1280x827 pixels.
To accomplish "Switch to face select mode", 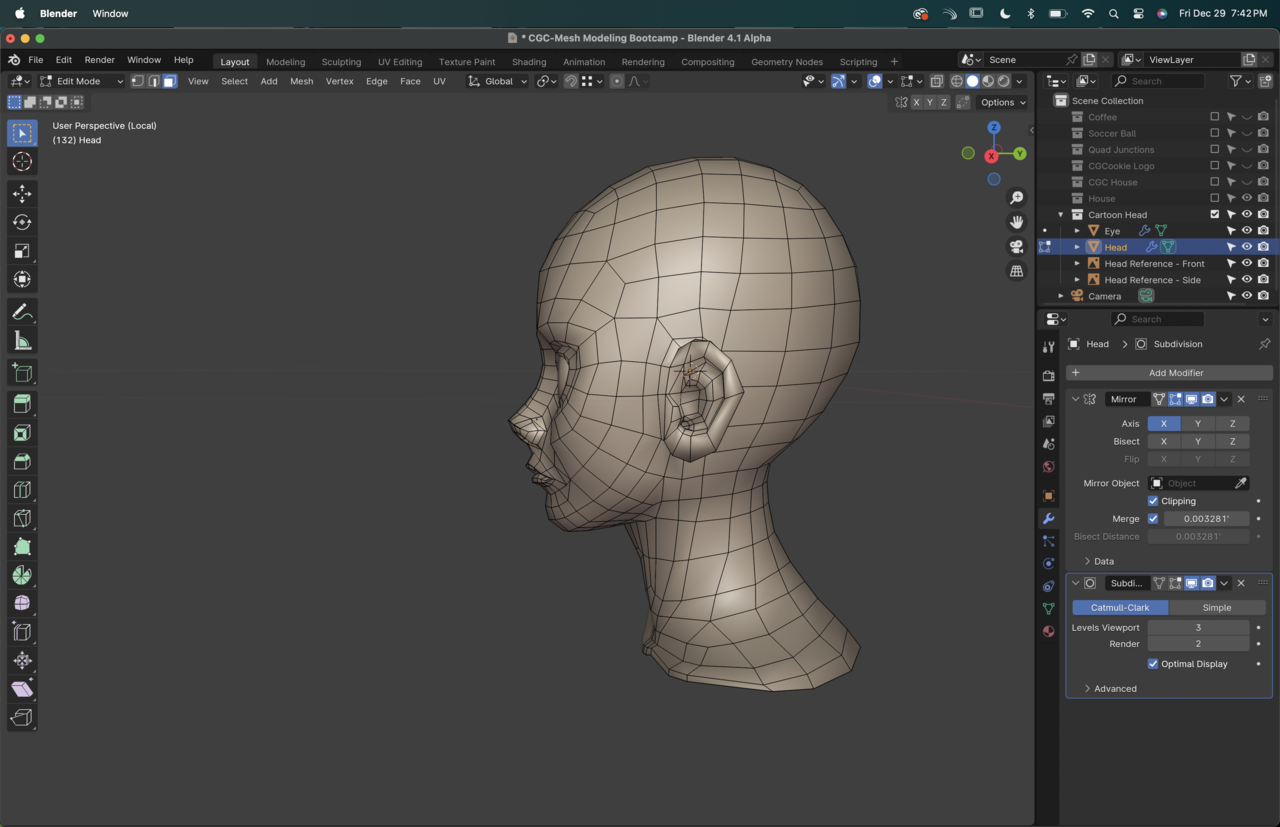I will (x=170, y=81).
